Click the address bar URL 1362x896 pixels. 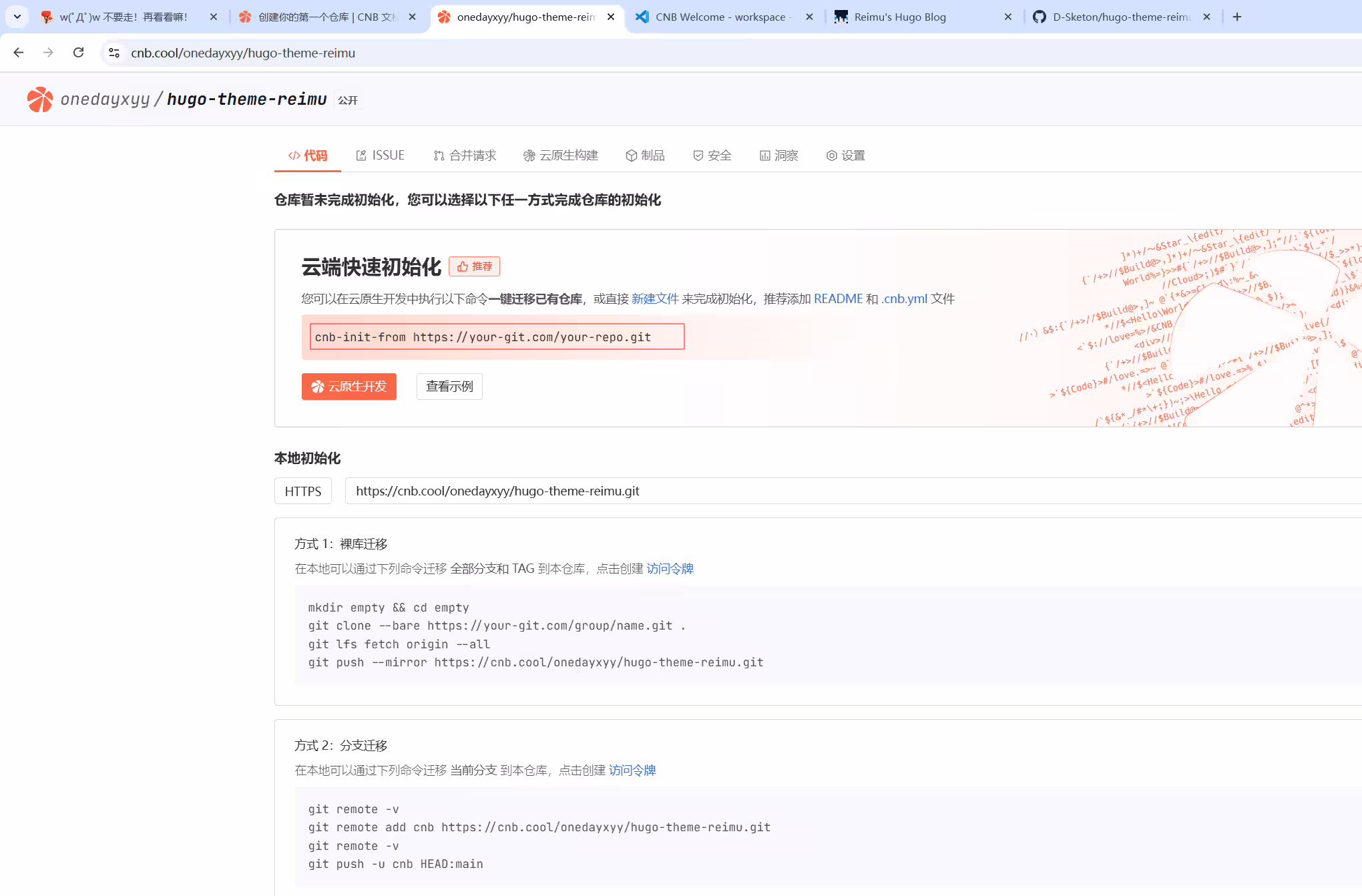243,53
